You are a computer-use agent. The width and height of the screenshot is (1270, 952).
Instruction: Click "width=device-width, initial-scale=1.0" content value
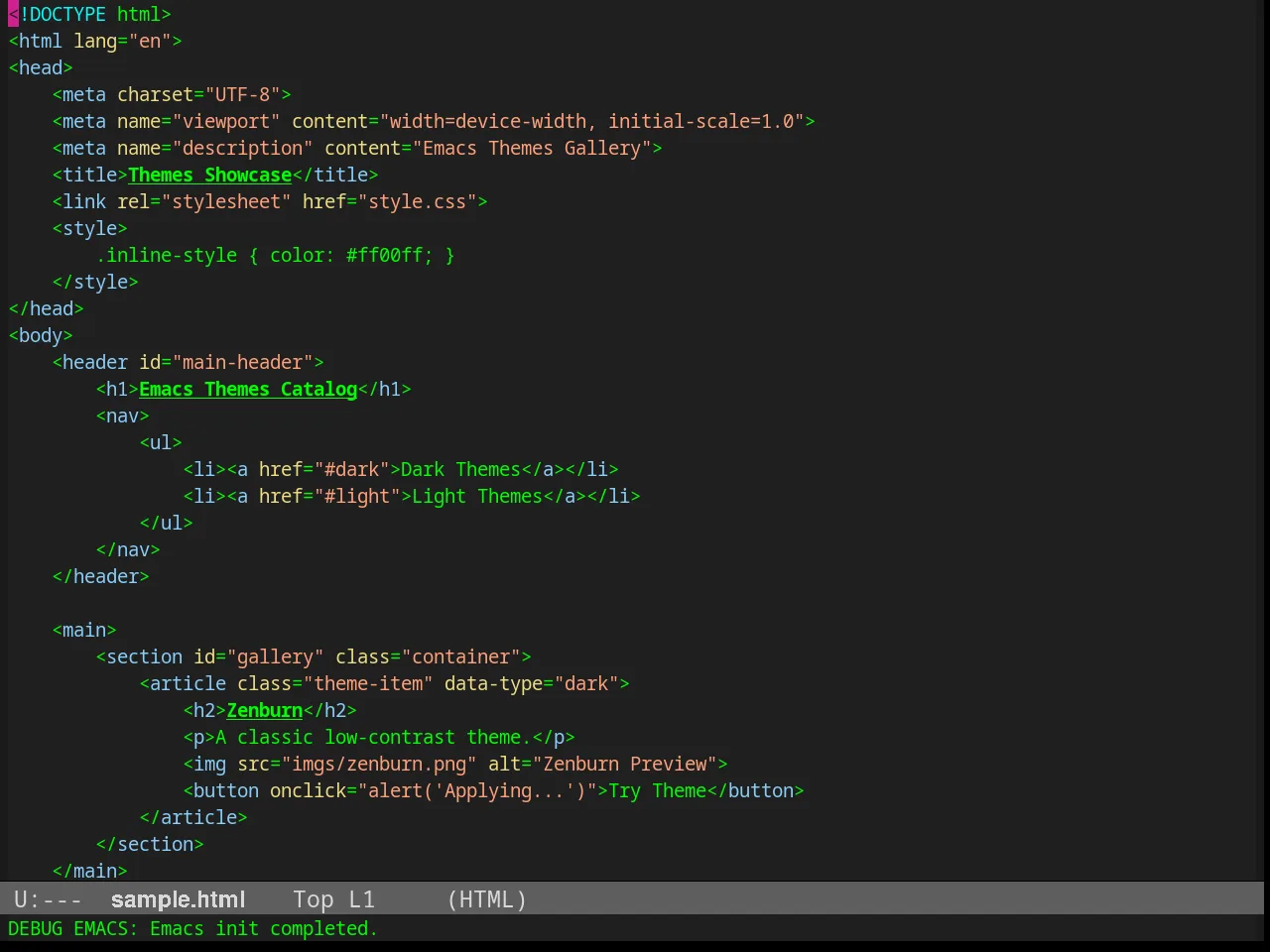[x=591, y=121]
